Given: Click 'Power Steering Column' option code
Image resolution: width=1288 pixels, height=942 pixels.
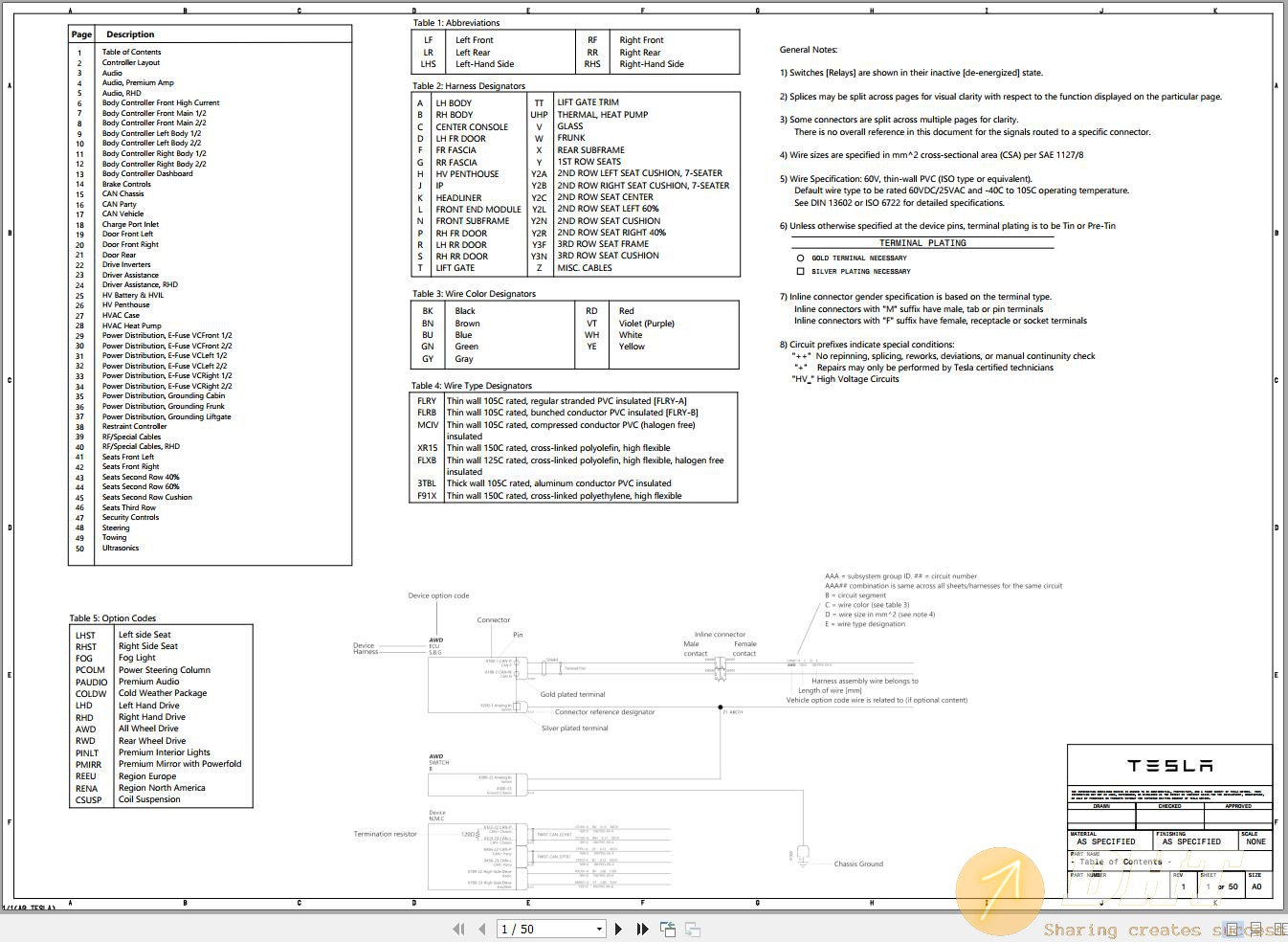Looking at the screenshot, I should tap(165, 670).
